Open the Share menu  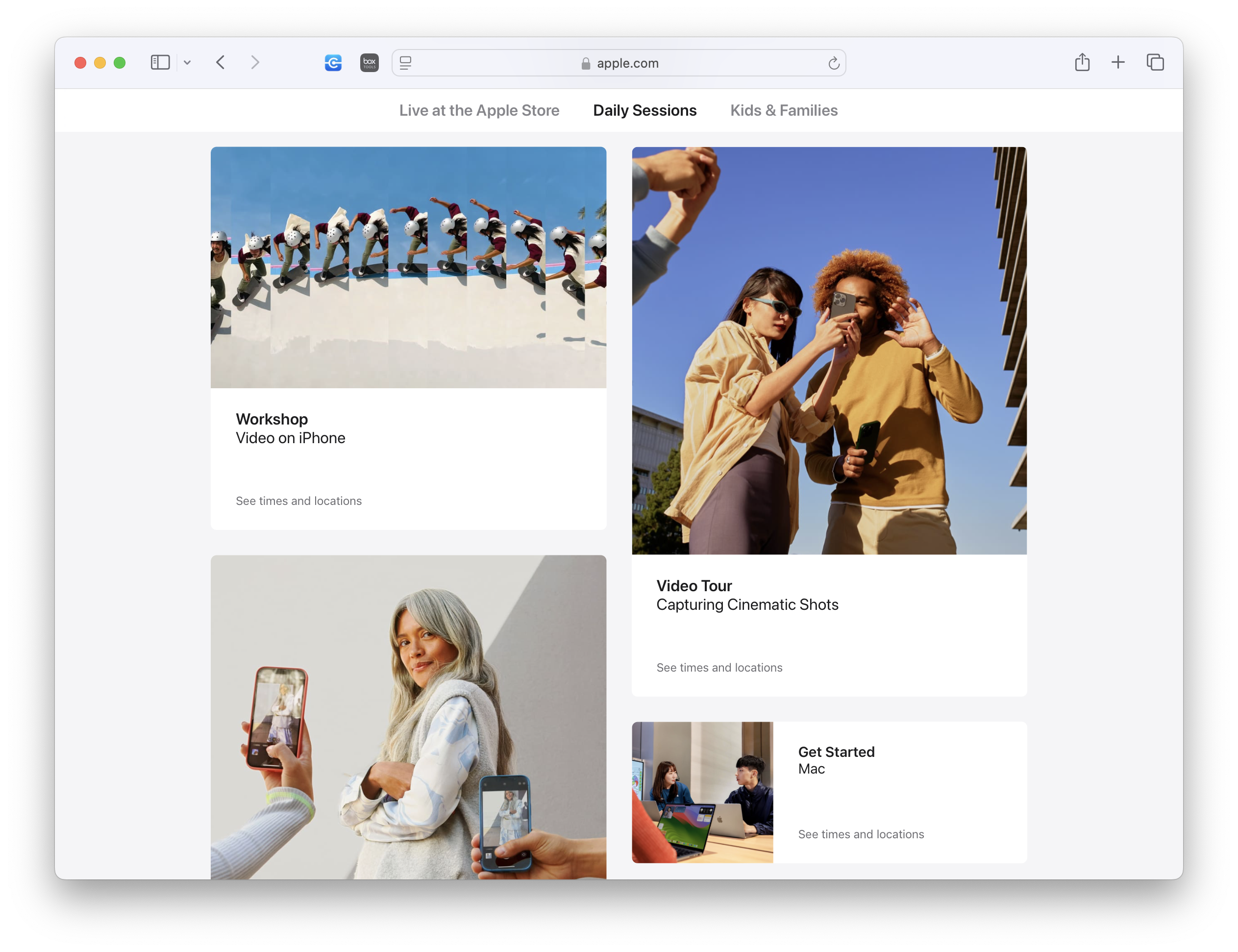1082,62
